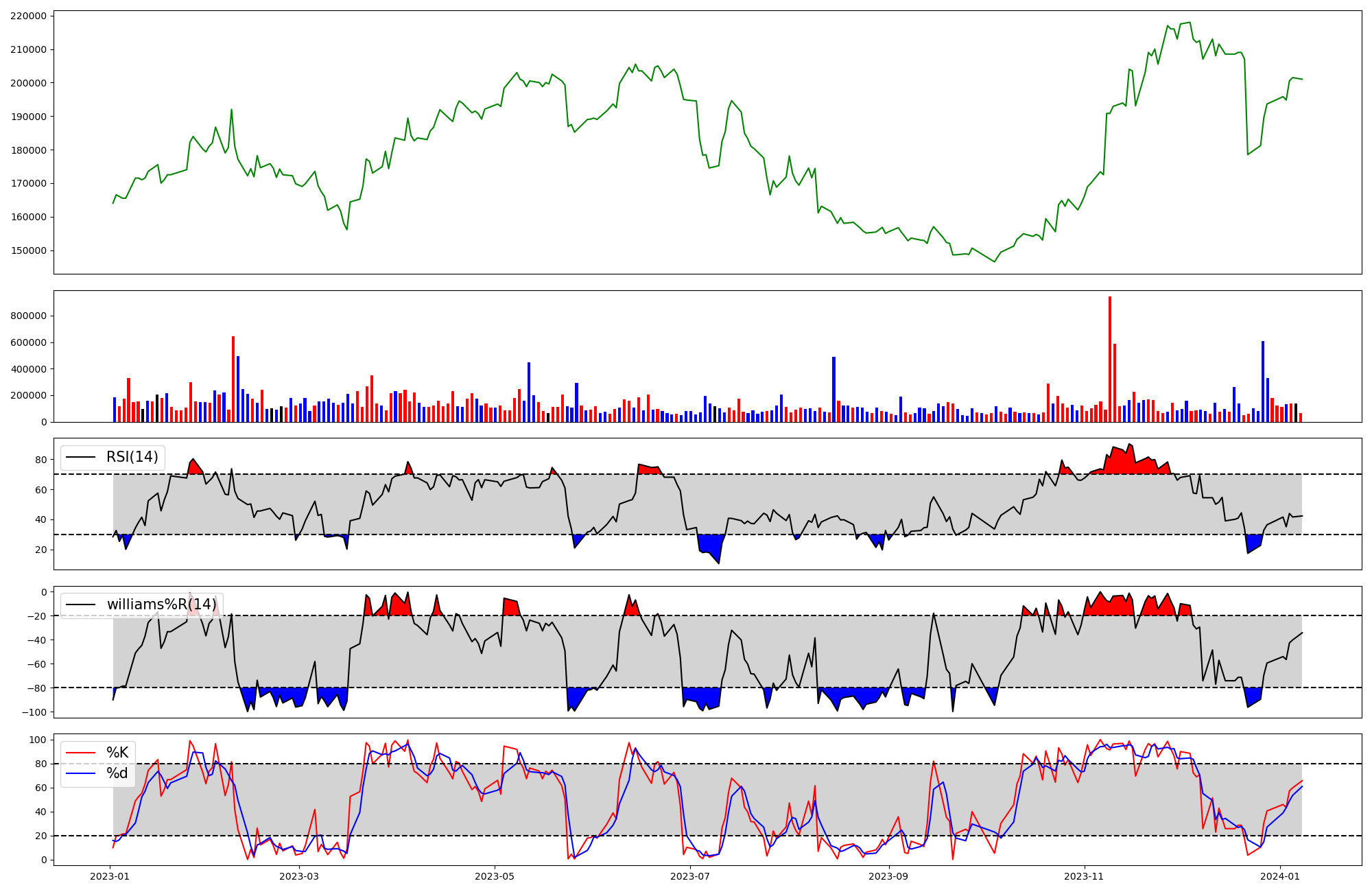Click the 2023-05 x-axis date label

[x=495, y=876]
